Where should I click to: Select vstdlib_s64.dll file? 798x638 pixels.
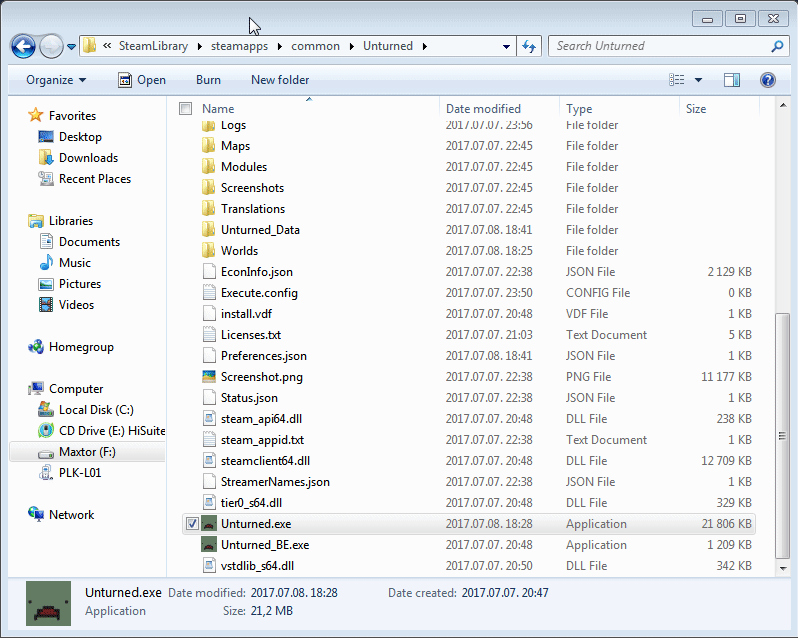pyautogui.click(x=257, y=566)
